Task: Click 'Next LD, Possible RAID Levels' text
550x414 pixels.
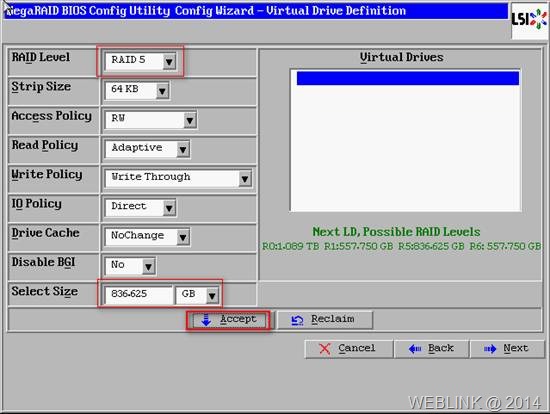Action: [396, 232]
